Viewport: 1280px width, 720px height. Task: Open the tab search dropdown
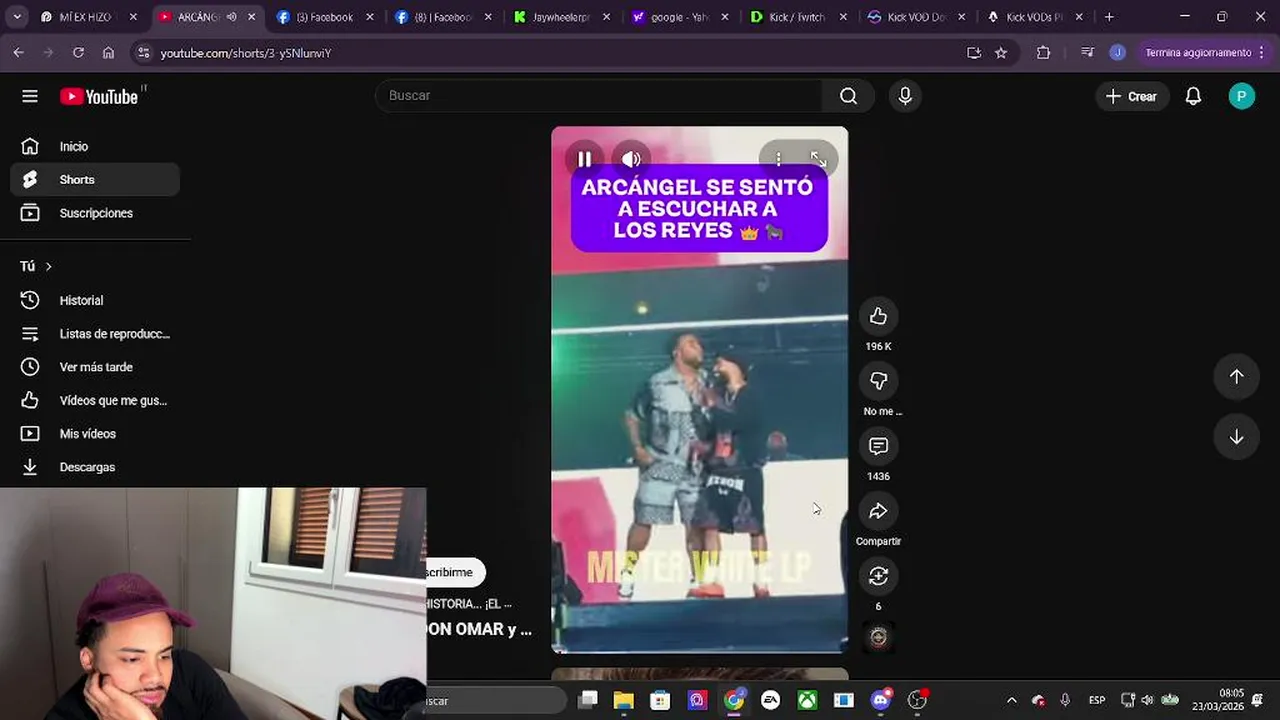(x=17, y=17)
